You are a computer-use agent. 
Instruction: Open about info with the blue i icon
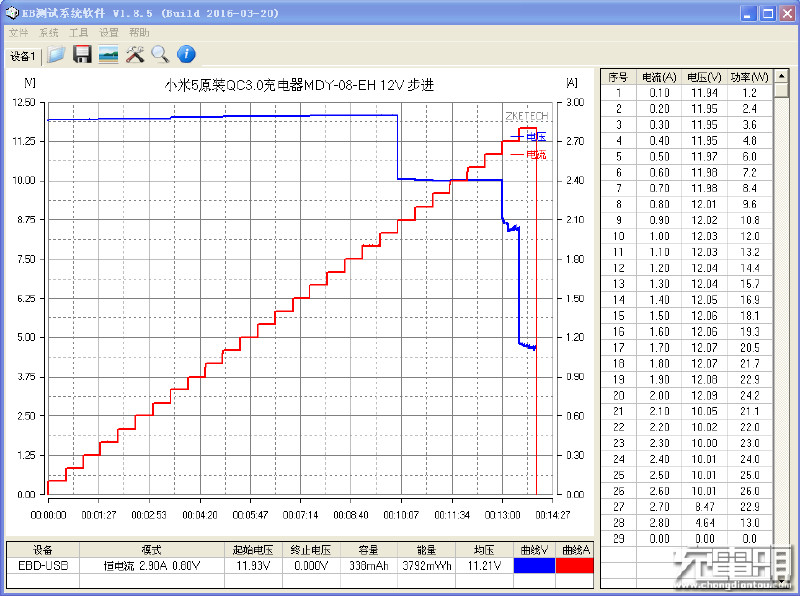(186, 54)
